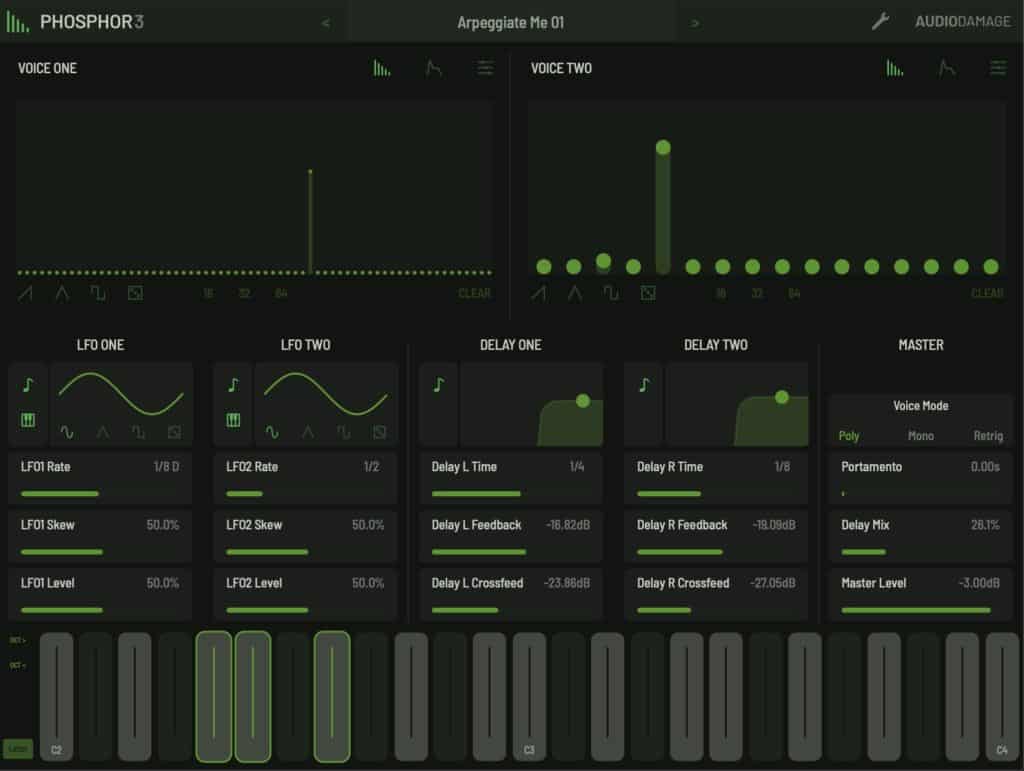Viewport: 1024px width, 771px height.
Task: Set Voice One to 32 partials
Action: click(x=245, y=294)
